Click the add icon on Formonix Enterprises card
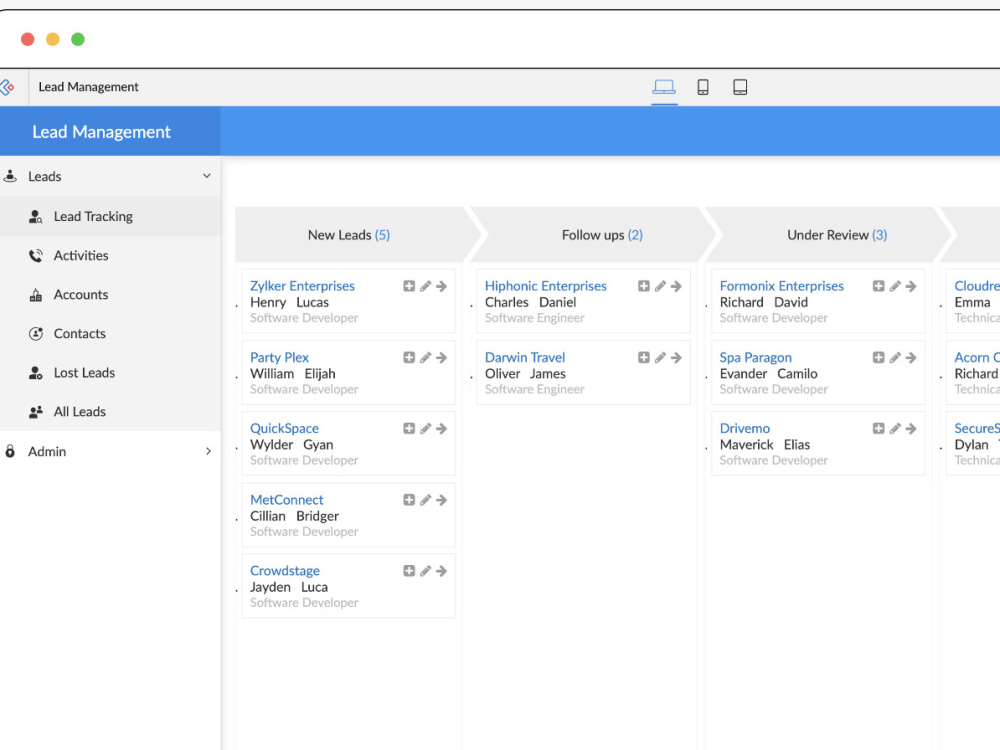This screenshot has height=750, width=1000. tap(878, 286)
